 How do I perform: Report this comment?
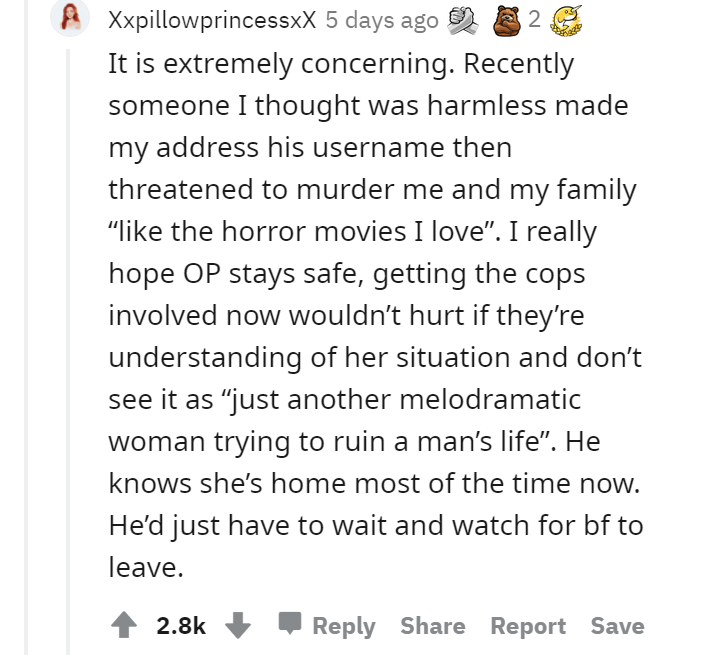pos(528,626)
